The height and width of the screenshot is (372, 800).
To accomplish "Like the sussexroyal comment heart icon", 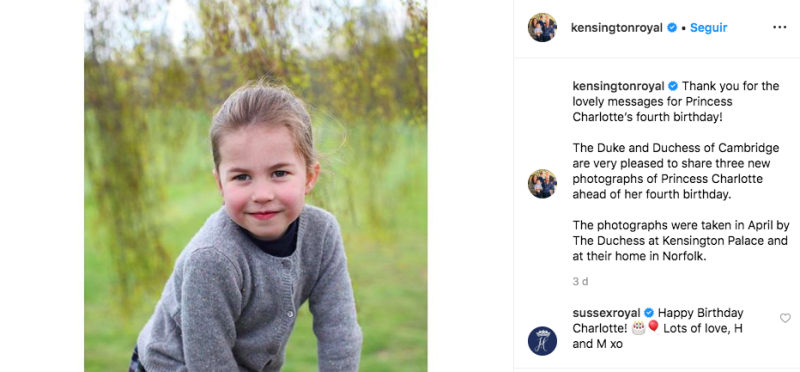I will (785, 318).
